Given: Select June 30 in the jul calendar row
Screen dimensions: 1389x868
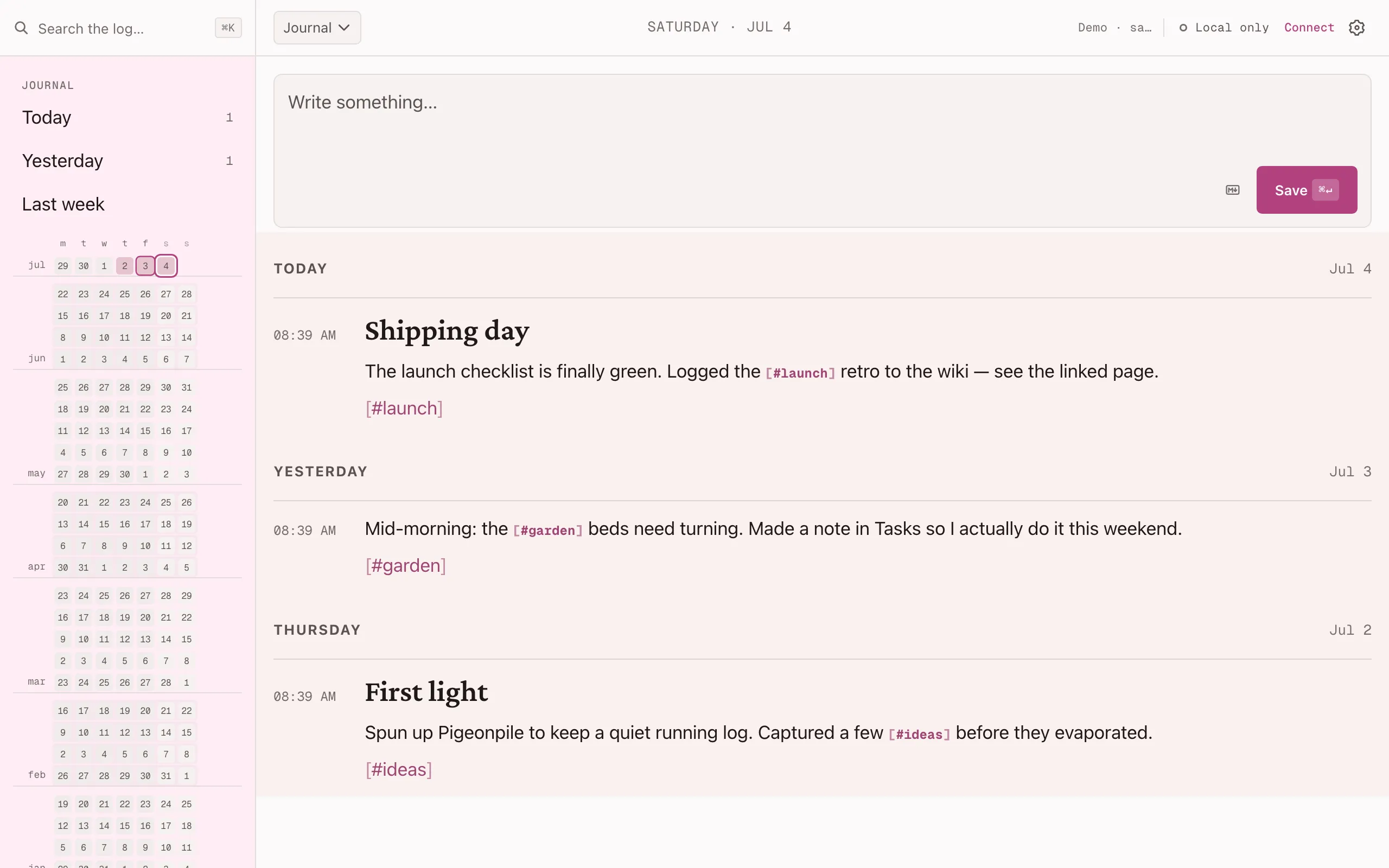Looking at the screenshot, I should 83,266.
